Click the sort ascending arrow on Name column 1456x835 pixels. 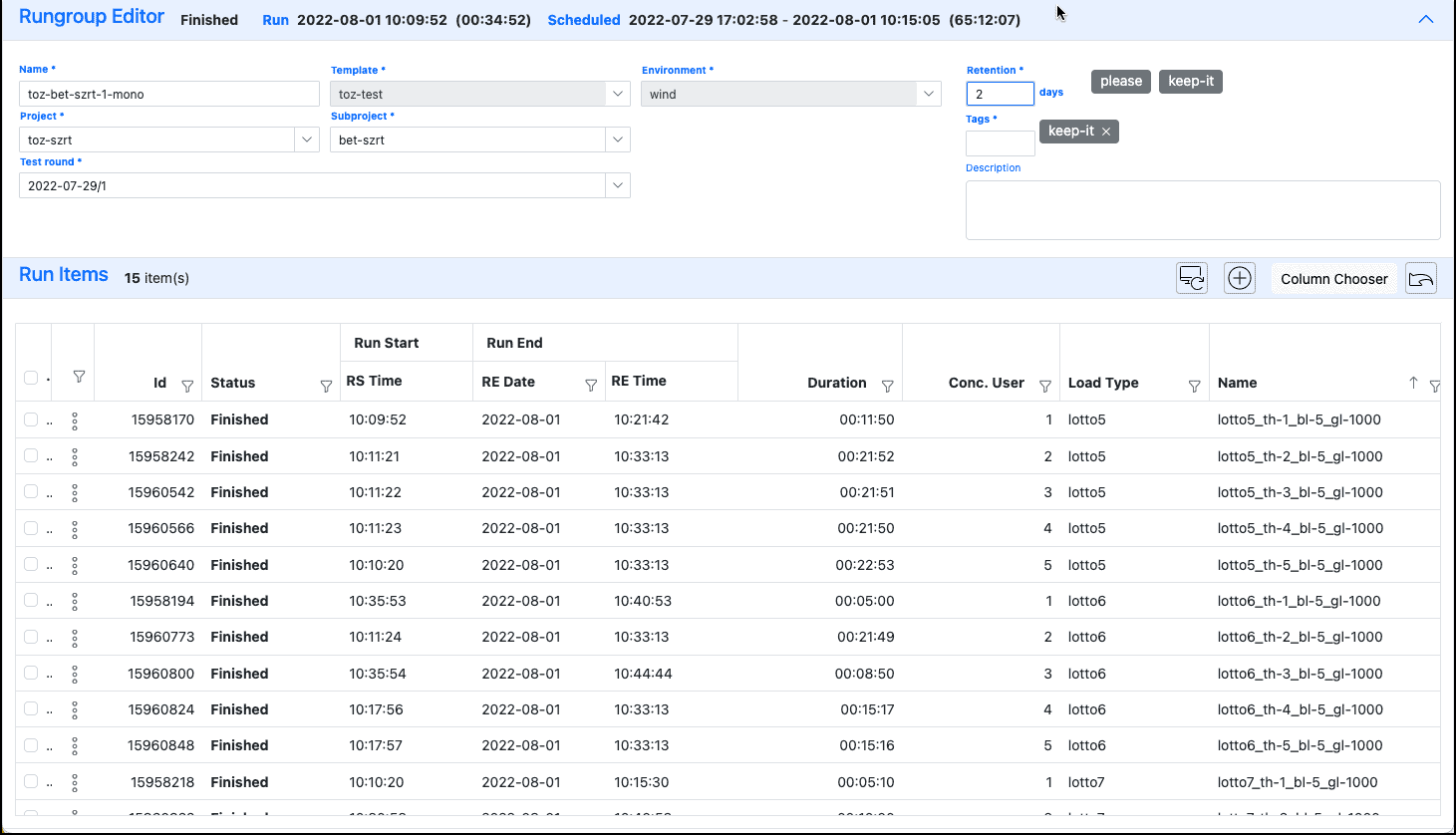click(x=1413, y=383)
